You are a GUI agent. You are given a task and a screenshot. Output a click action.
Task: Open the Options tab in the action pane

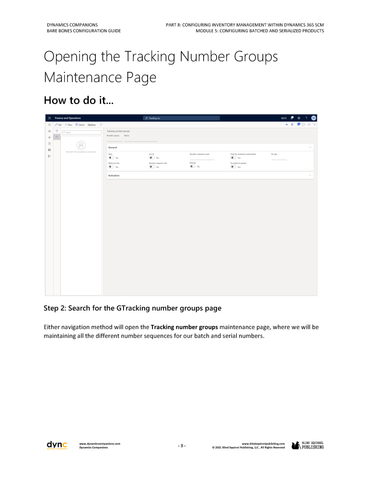[x=92, y=125]
